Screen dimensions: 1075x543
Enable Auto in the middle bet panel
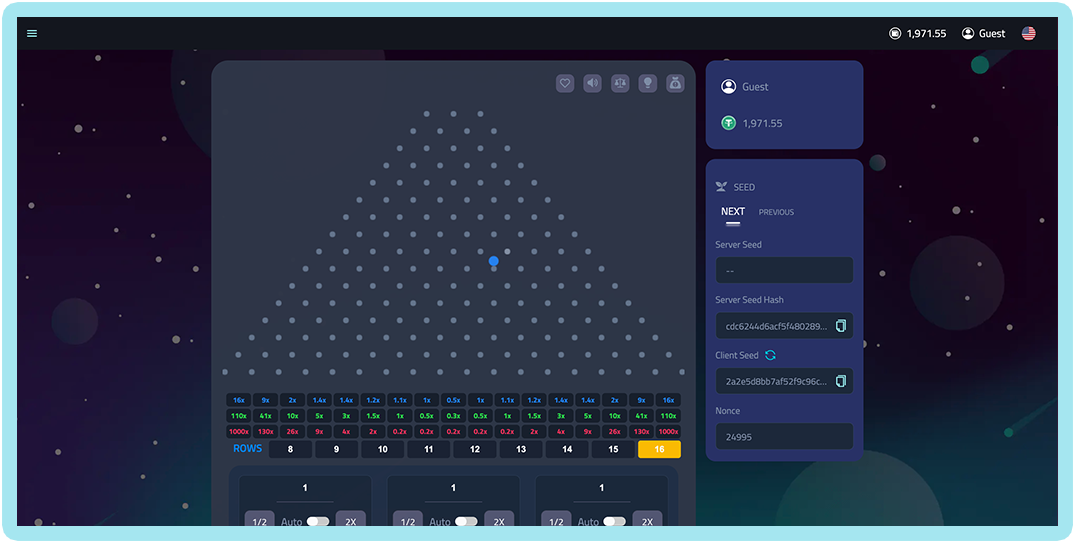coord(466,522)
